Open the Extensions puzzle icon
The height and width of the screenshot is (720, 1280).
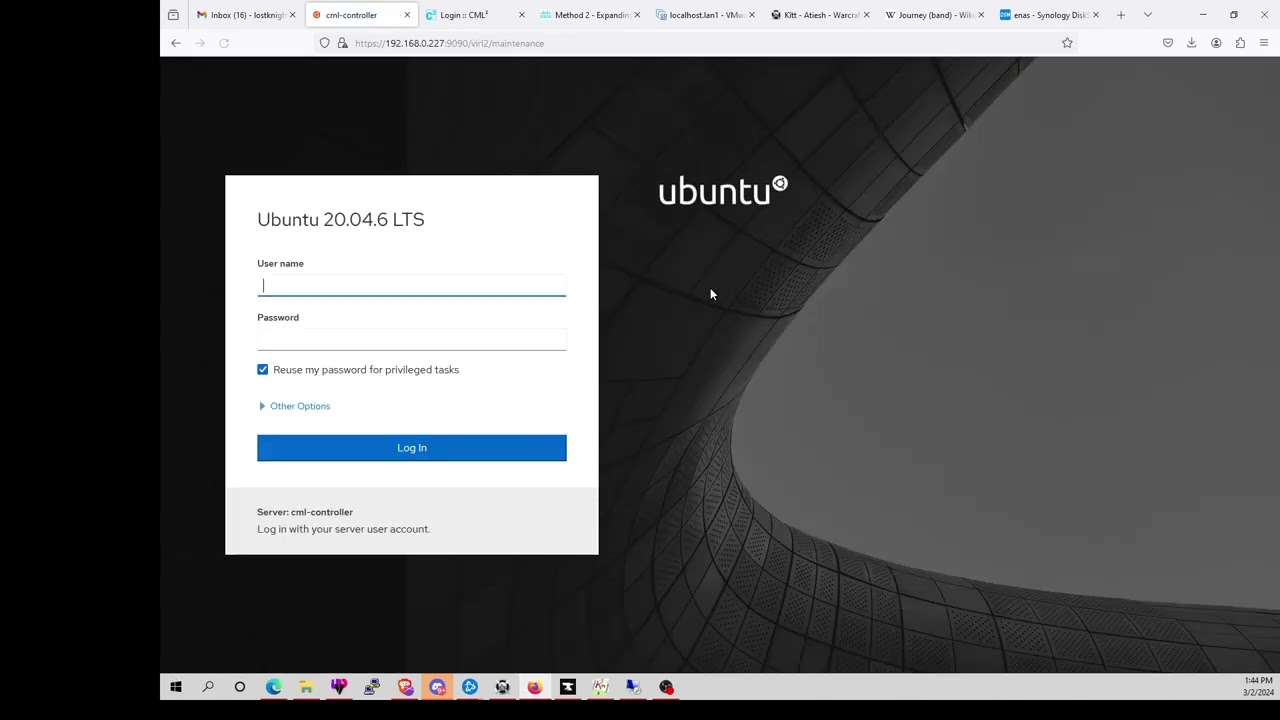coord(1240,43)
